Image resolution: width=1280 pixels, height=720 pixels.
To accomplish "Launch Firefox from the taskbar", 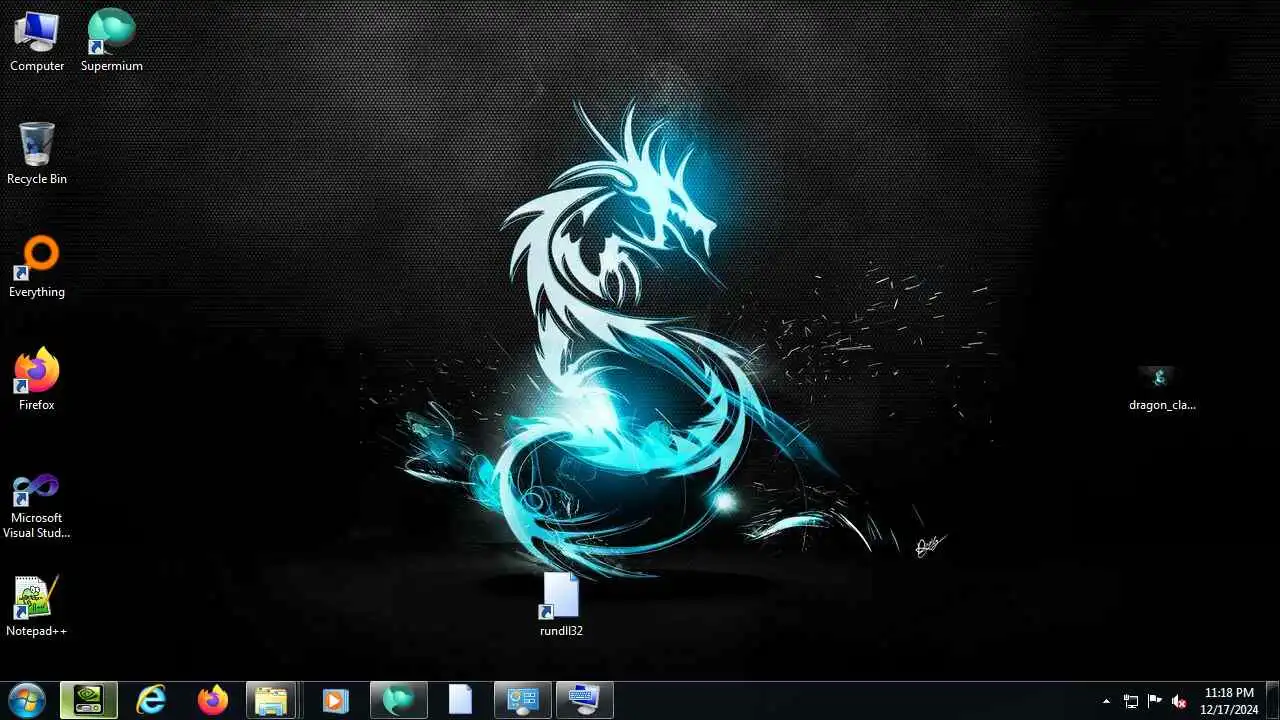I will [x=212, y=700].
